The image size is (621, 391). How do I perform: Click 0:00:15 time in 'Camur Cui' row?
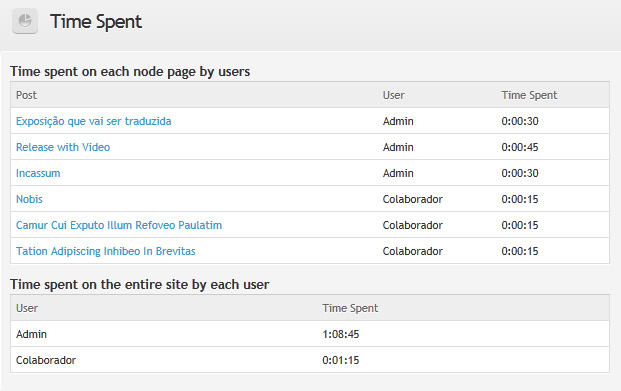520,225
